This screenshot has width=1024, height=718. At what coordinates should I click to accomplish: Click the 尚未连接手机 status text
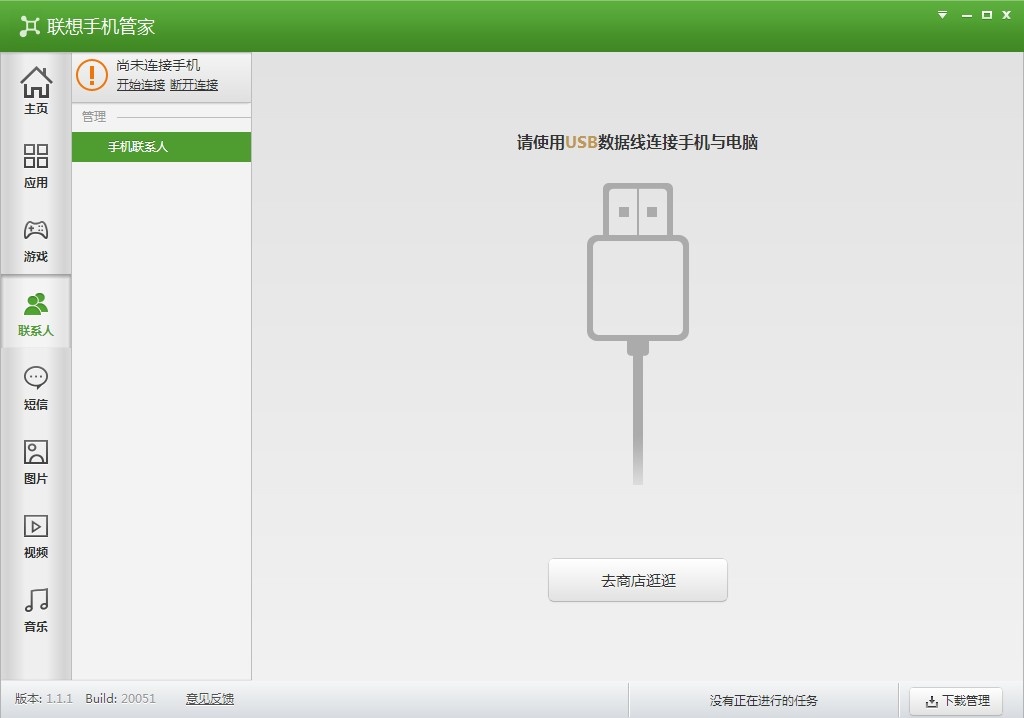pos(158,65)
